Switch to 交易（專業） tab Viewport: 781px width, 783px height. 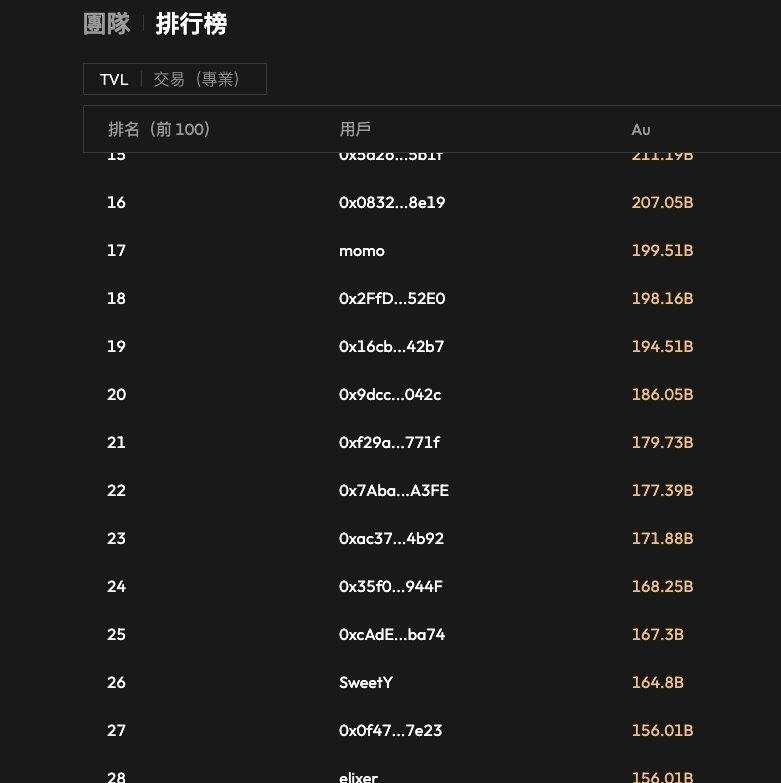click(x=198, y=79)
